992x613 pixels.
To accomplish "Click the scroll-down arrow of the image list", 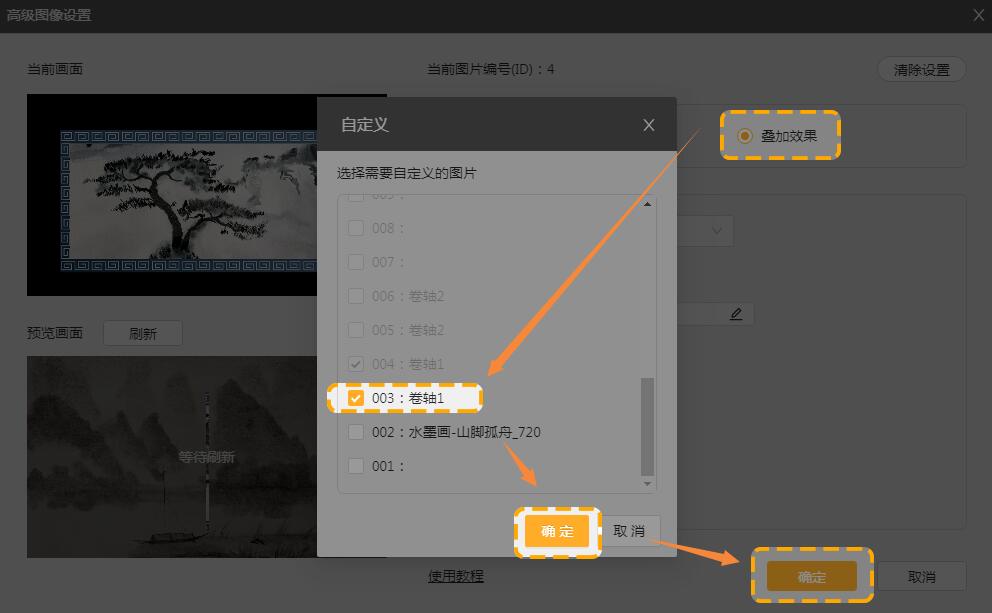I will [x=647, y=484].
